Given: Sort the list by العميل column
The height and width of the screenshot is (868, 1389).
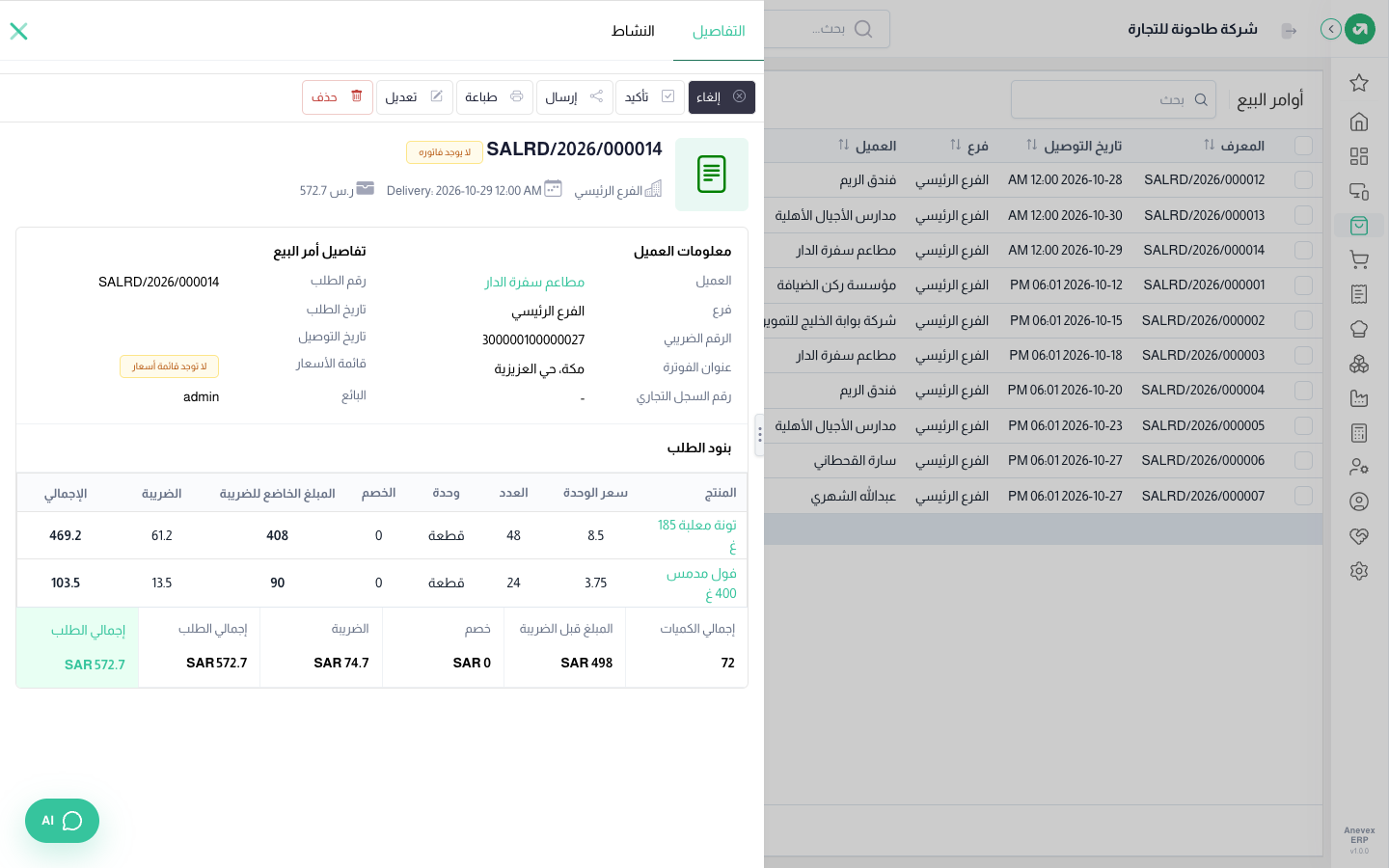Looking at the screenshot, I should pos(867,146).
